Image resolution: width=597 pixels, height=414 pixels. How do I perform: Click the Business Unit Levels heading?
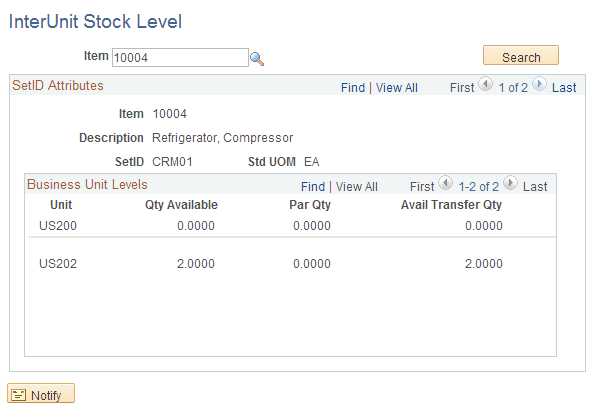coord(87,184)
